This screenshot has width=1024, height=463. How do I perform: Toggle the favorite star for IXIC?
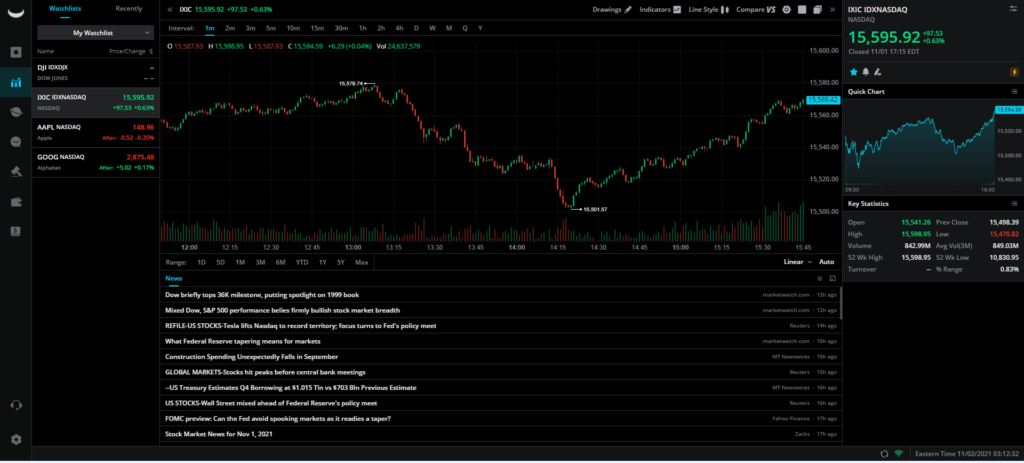[x=853, y=72]
